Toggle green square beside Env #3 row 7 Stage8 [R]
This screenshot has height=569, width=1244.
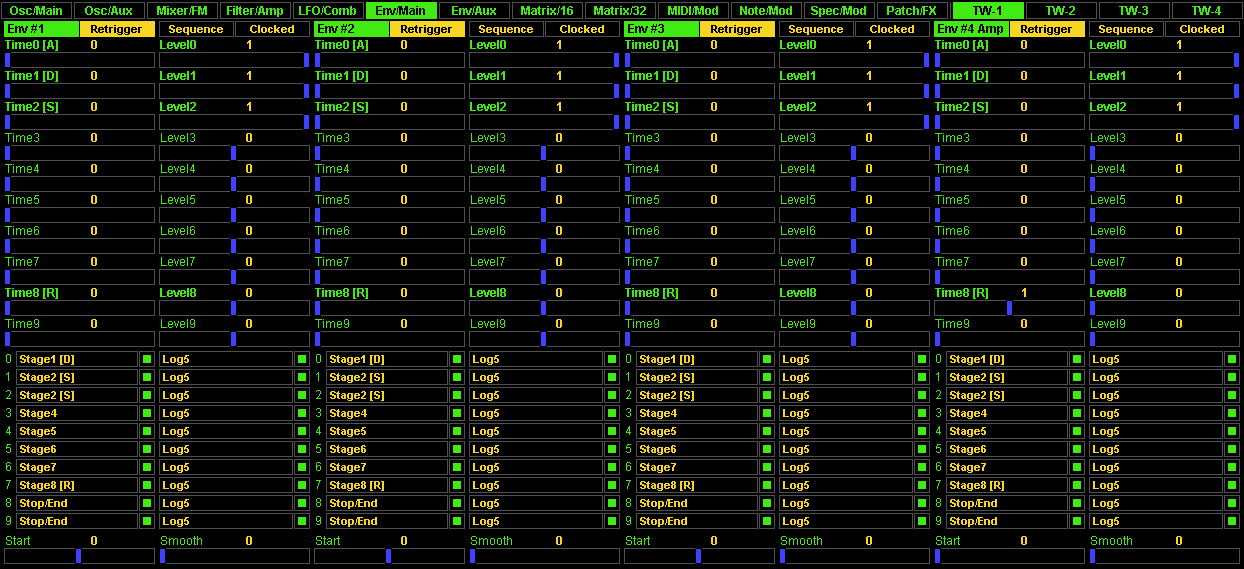(x=766, y=485)
